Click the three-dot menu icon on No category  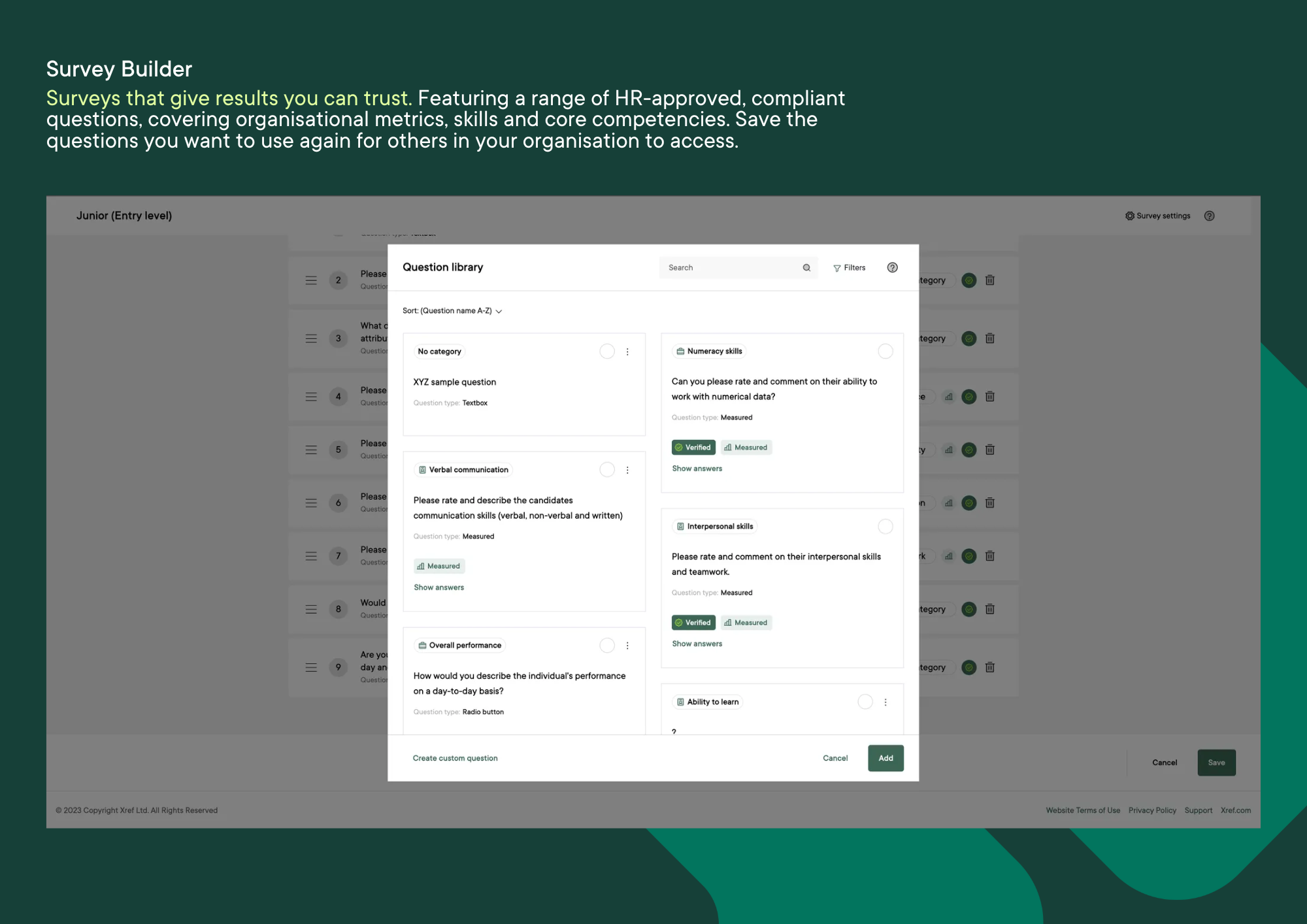tap(626, 351)
